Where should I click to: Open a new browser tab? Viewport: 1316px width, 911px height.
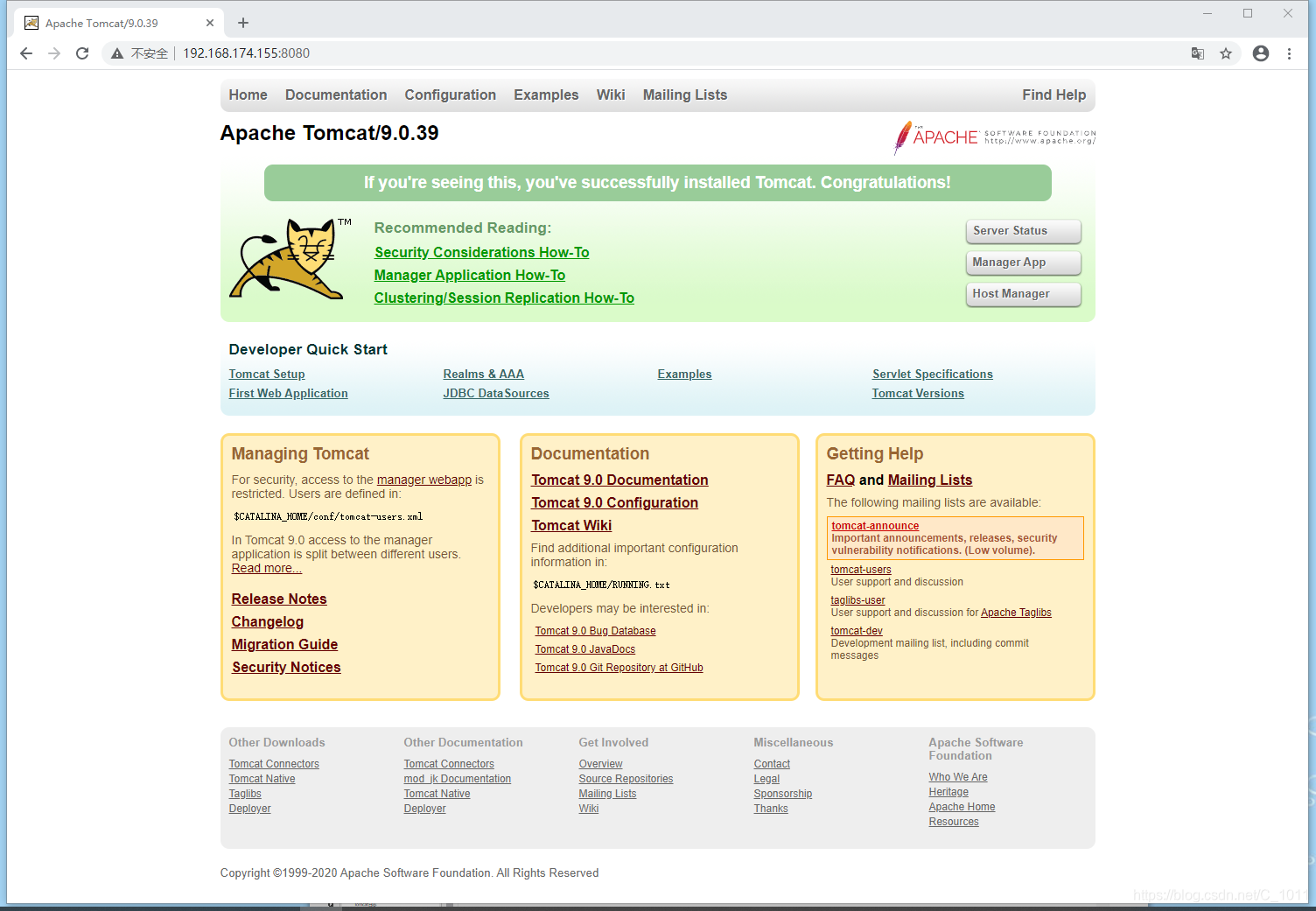(243, 23)
